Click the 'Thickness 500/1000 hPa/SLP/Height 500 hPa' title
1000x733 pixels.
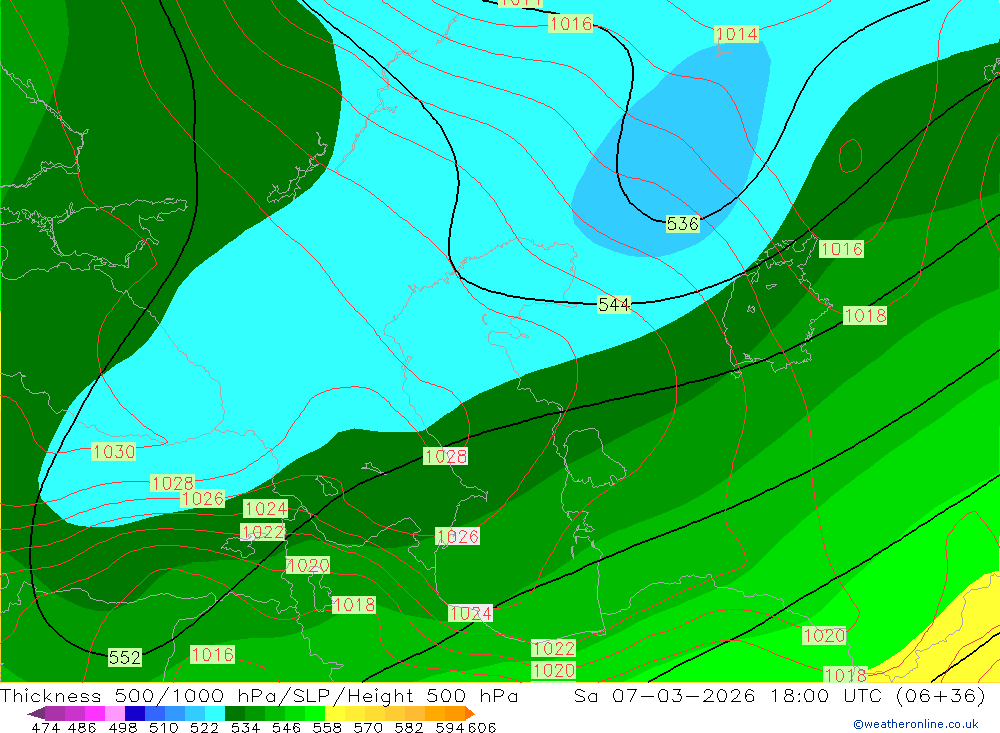259,695
